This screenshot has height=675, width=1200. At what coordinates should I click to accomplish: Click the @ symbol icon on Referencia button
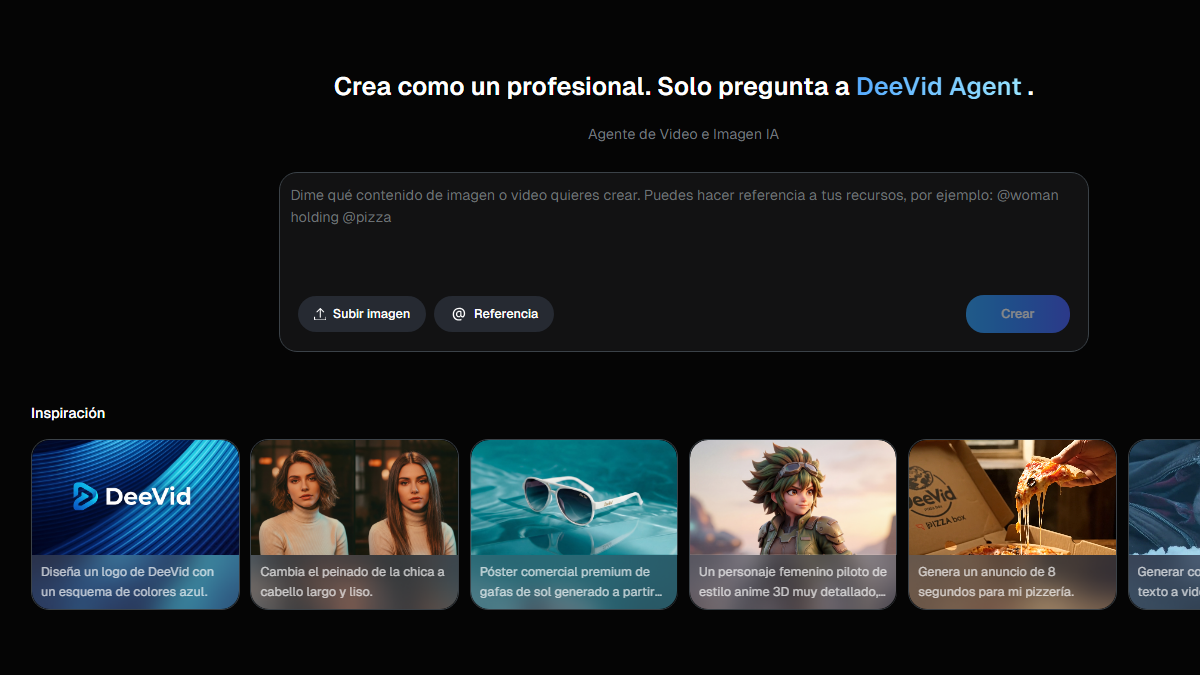[458, 313]
